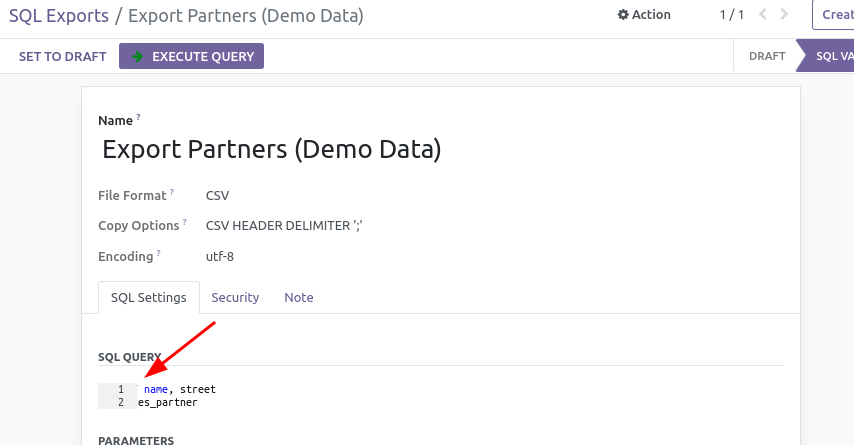The image size is (854, 445).
Task: Switch to the Security tab
Action: point(235,297)
